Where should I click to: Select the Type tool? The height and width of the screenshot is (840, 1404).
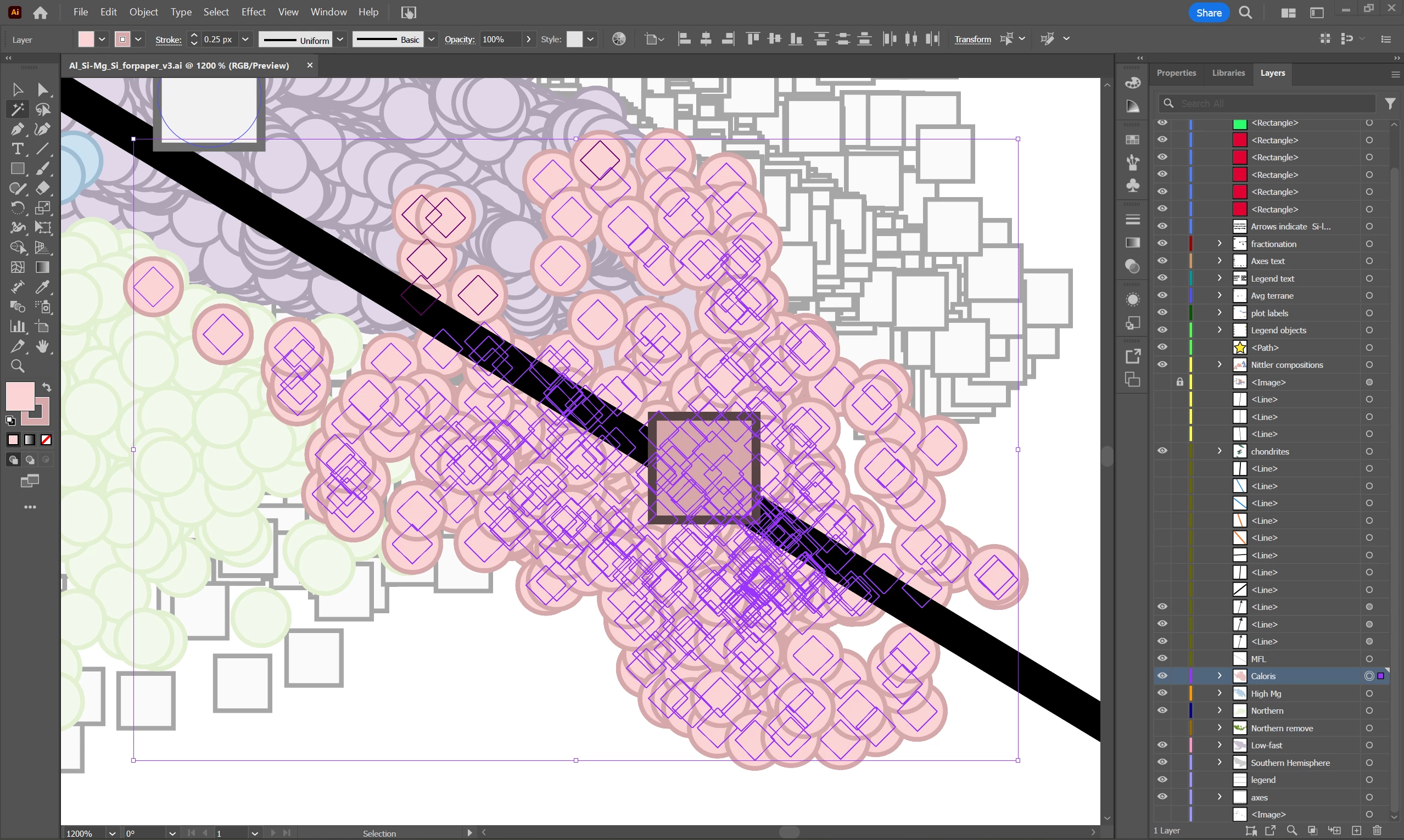pos(17,149)
